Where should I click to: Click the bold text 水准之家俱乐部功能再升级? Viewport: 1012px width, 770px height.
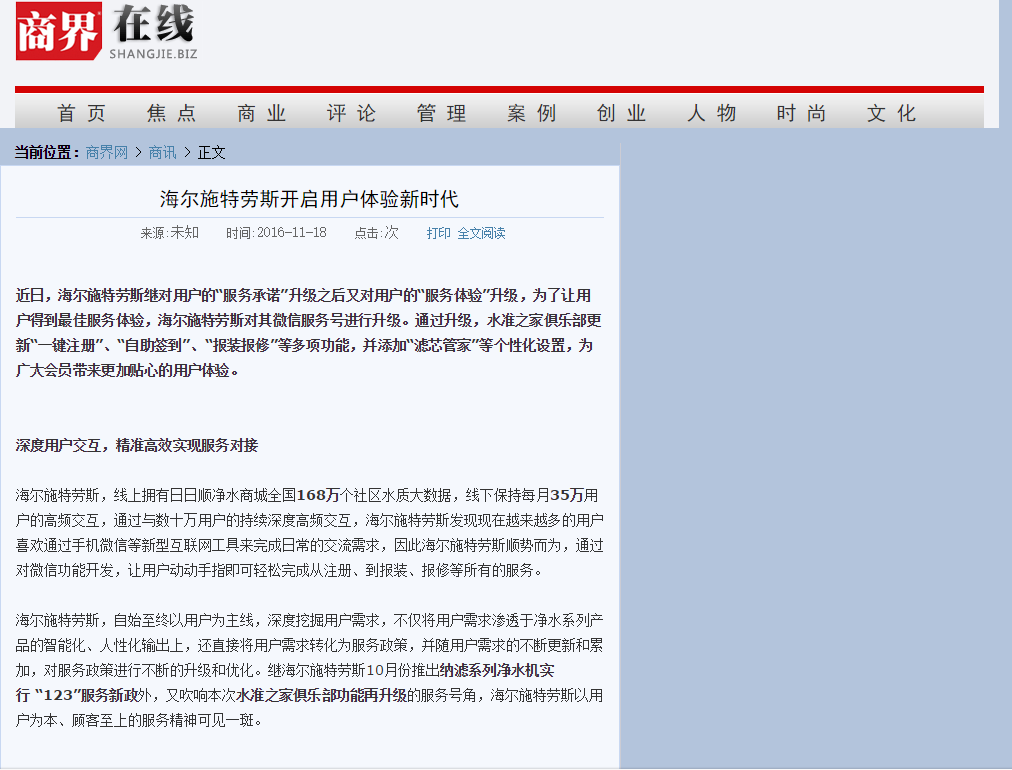321,695
